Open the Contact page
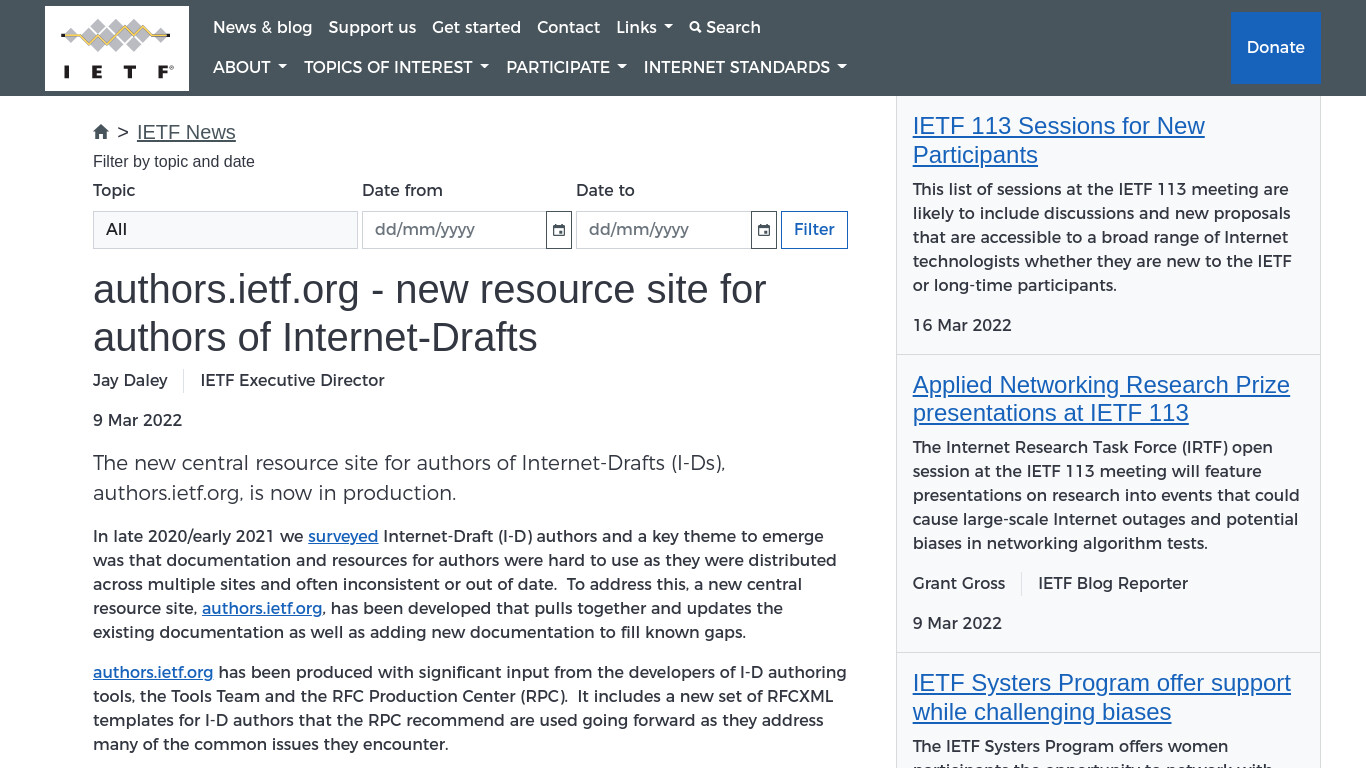Screen dimensions: 1366x768 click(568, 27)
